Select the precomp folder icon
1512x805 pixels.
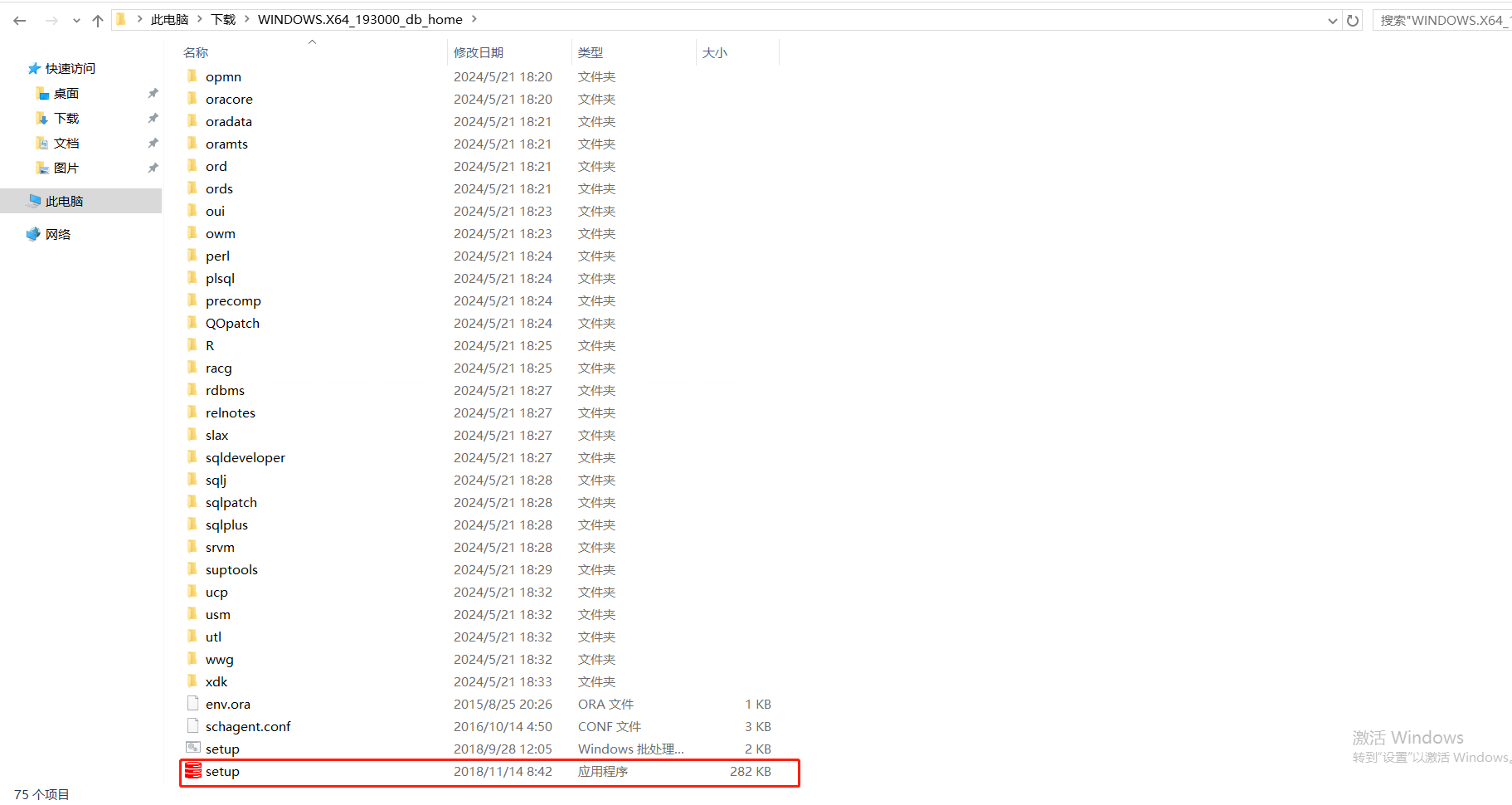click(192, 300)
